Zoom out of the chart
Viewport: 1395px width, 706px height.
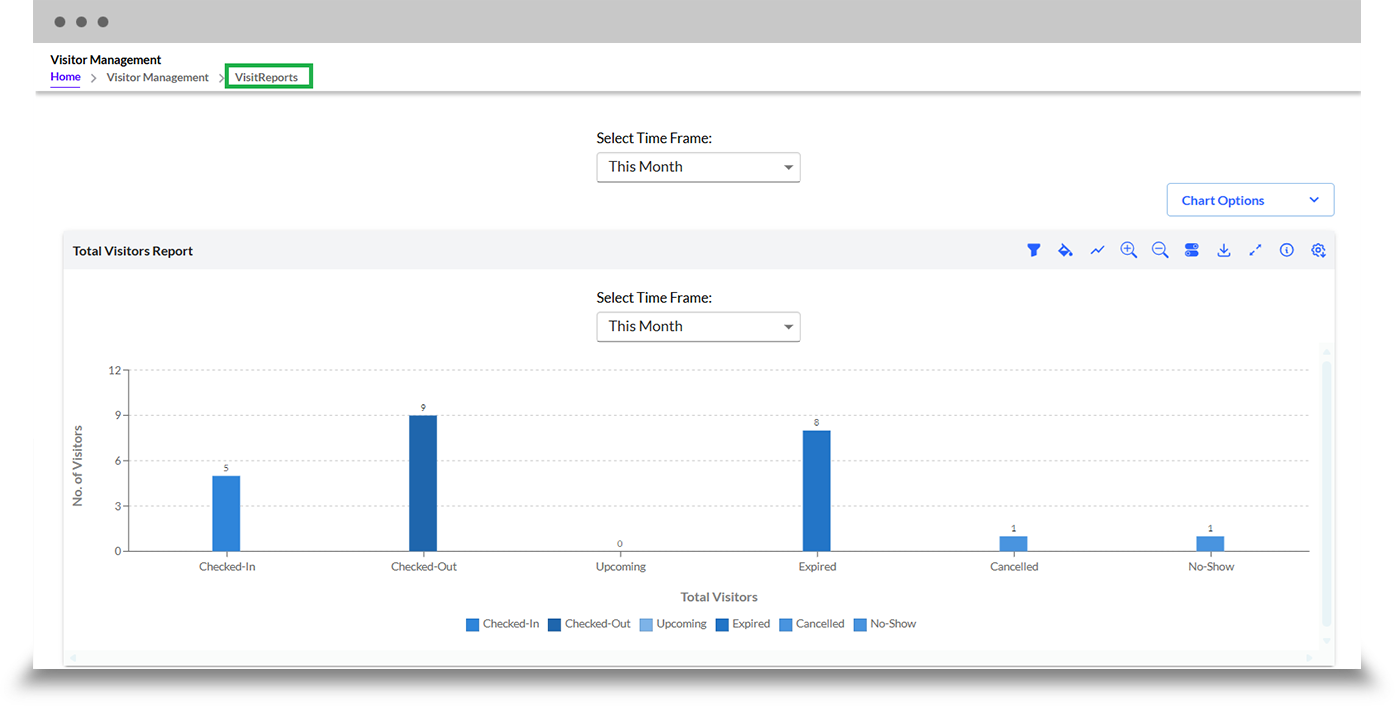pos(1160,251)
